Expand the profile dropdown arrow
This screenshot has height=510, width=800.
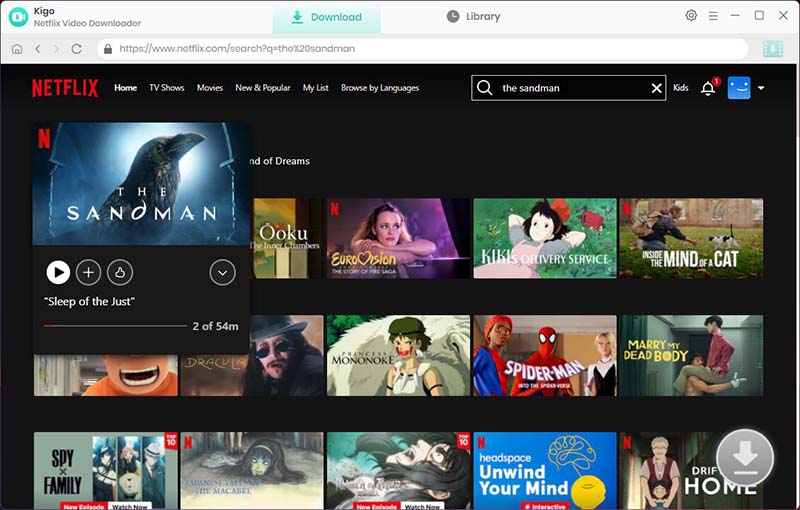[x=761, y=88]
